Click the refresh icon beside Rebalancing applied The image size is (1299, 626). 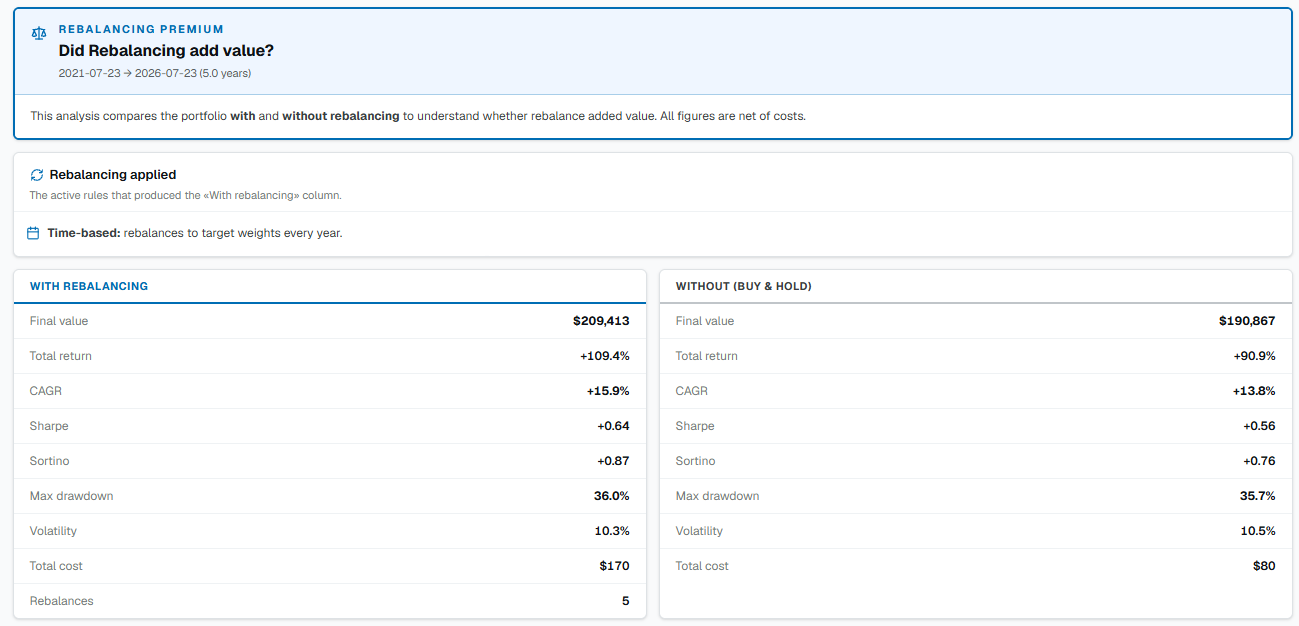click(37, 175)
